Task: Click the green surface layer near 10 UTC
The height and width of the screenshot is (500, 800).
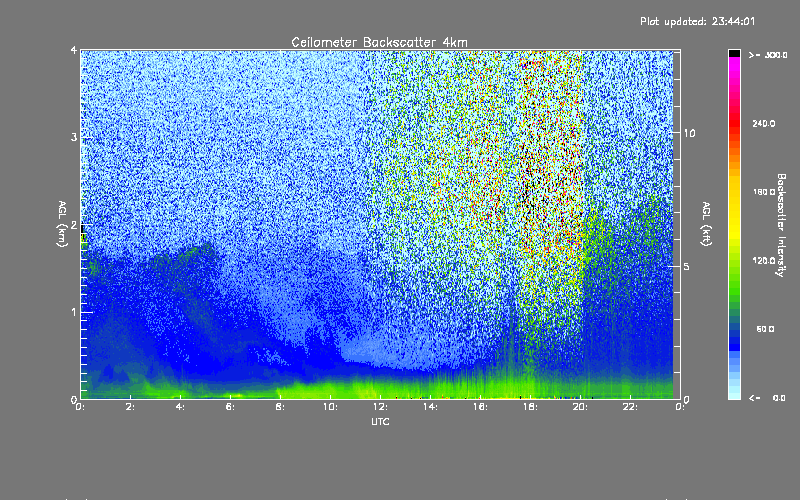Action: coord(330,390)
